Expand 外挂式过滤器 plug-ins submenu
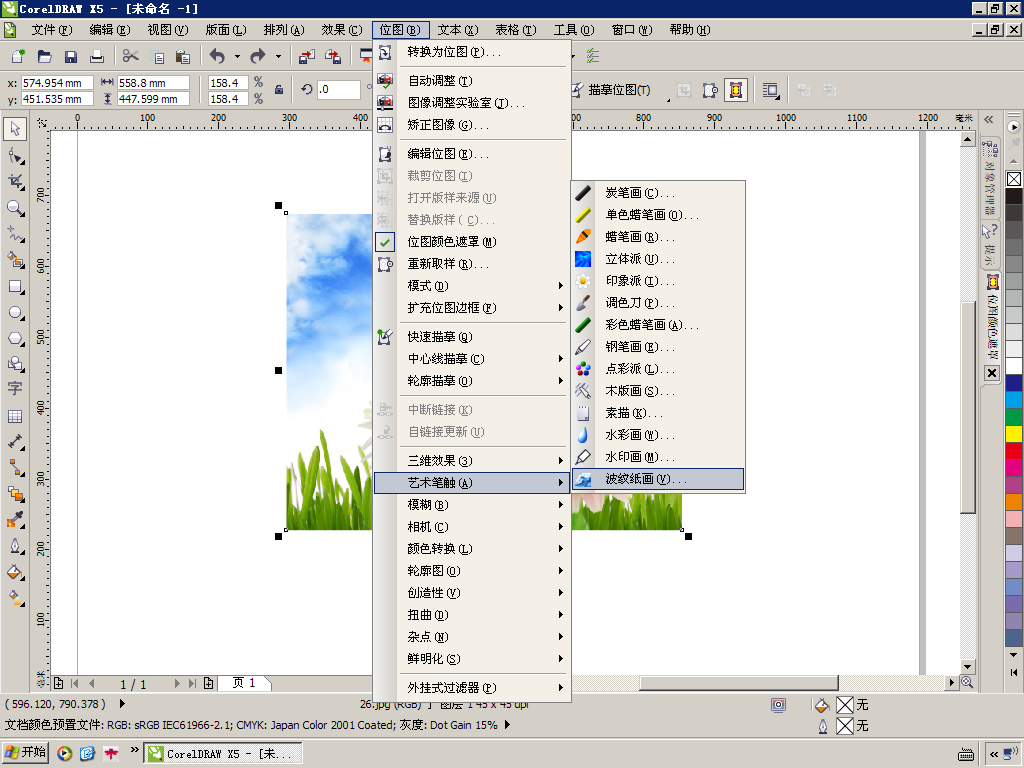Image resolution: width=1024 pixels, height=768 pixels. coord(471,688)
